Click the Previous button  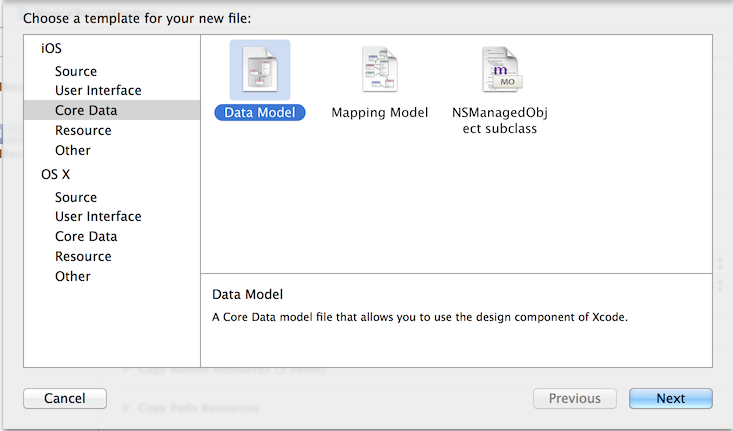click(x=575, y=398)
